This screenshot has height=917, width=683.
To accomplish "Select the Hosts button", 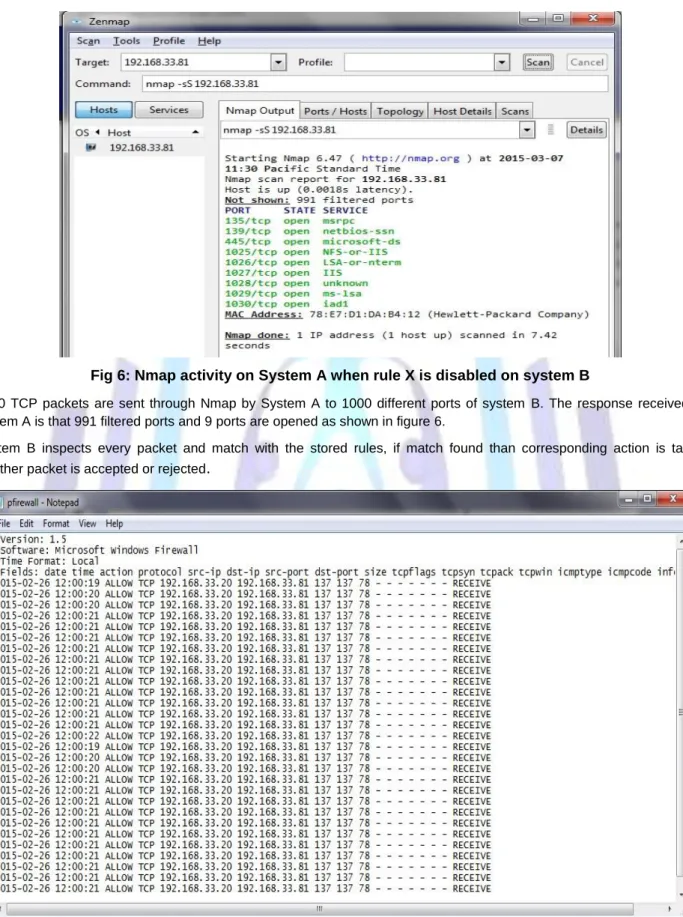I will tap(104, 110).
